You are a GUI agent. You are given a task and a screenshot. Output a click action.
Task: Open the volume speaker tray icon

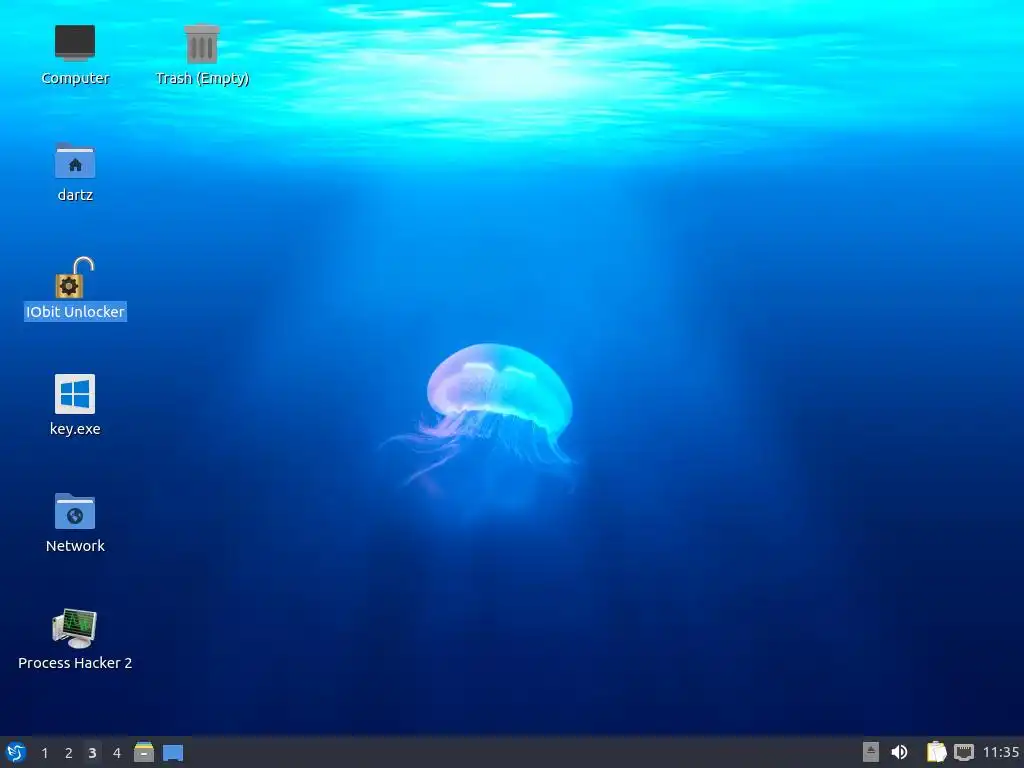coord(899,752)
